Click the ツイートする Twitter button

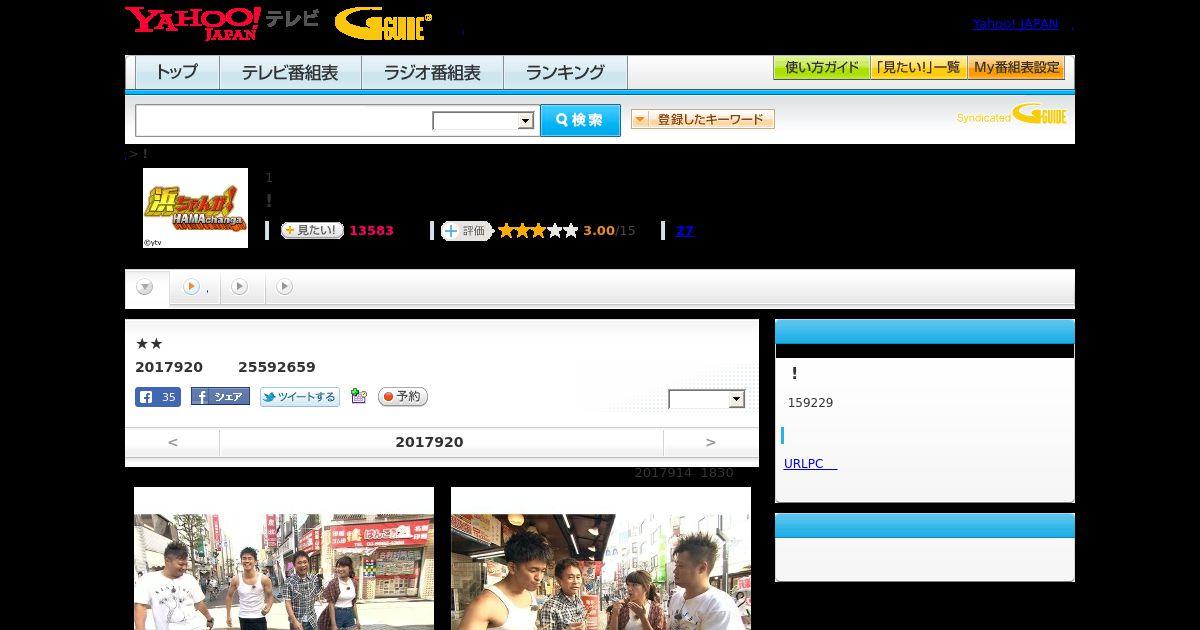(x=300, y=397)
